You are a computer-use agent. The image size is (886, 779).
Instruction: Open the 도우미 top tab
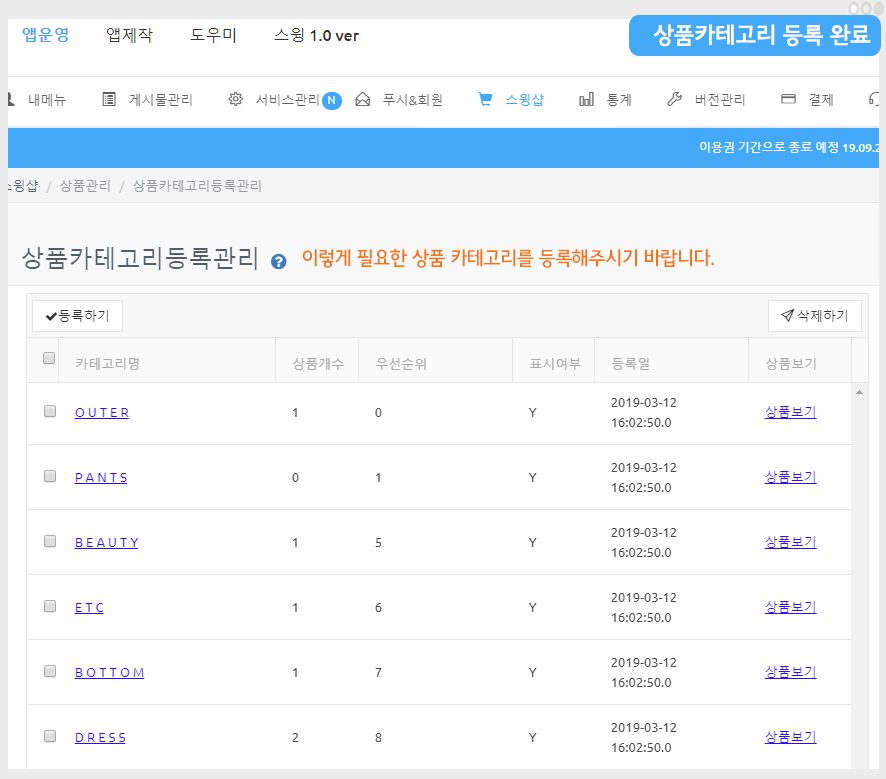(x=213, y=36)
